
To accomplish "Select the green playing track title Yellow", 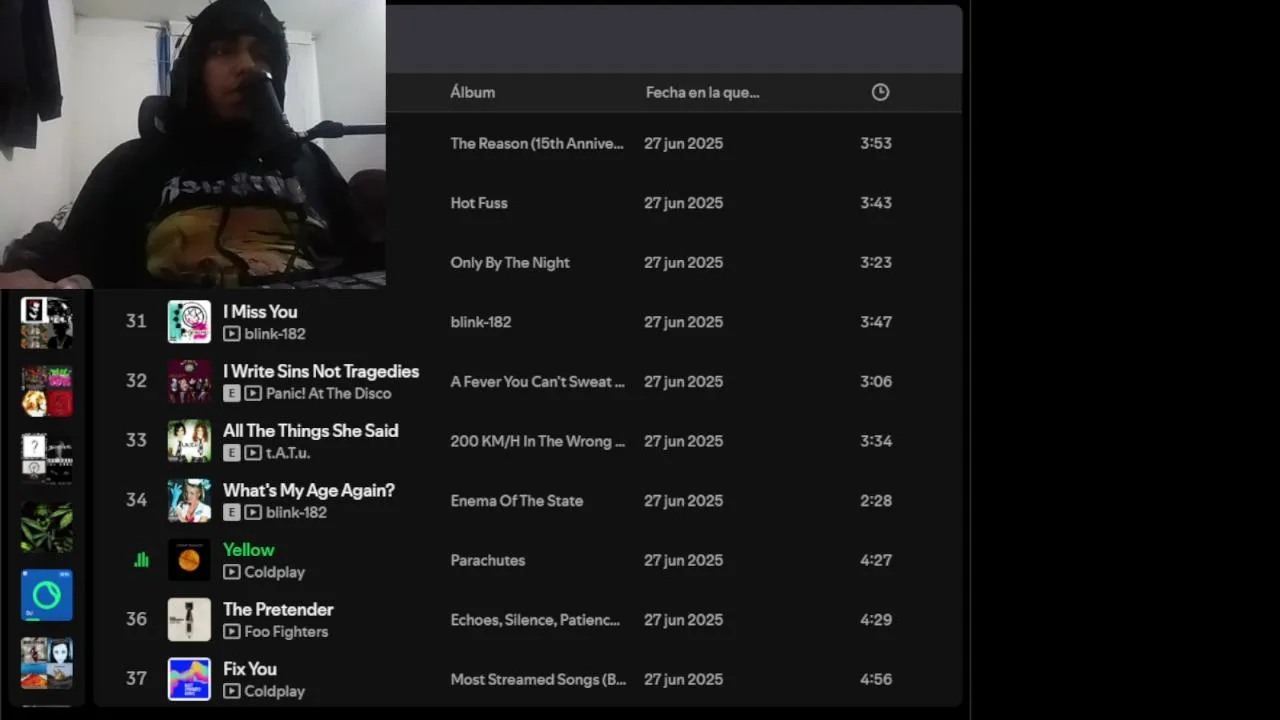I will [x=248, y=550].
